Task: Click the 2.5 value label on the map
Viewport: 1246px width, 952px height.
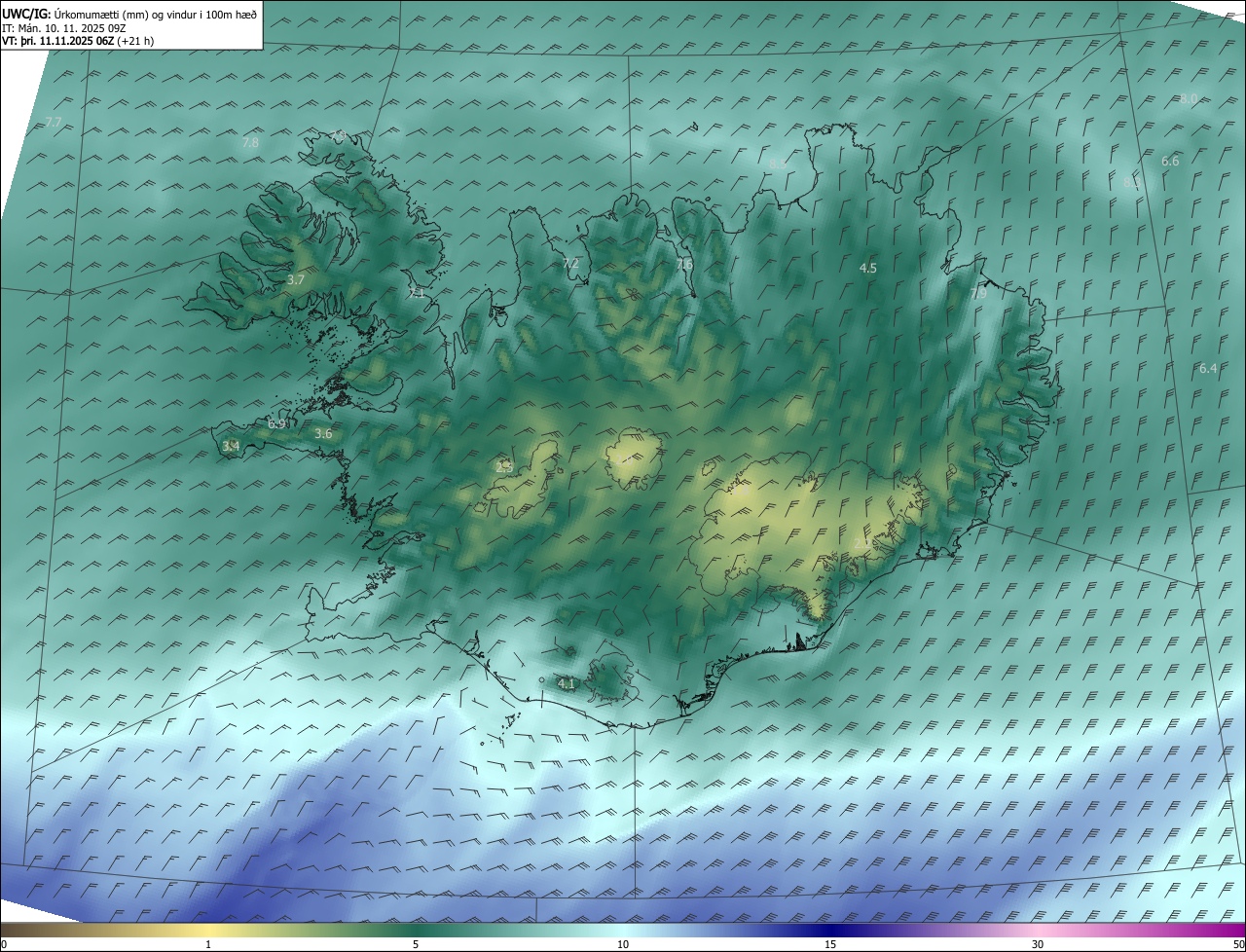Action: (504, 467)
